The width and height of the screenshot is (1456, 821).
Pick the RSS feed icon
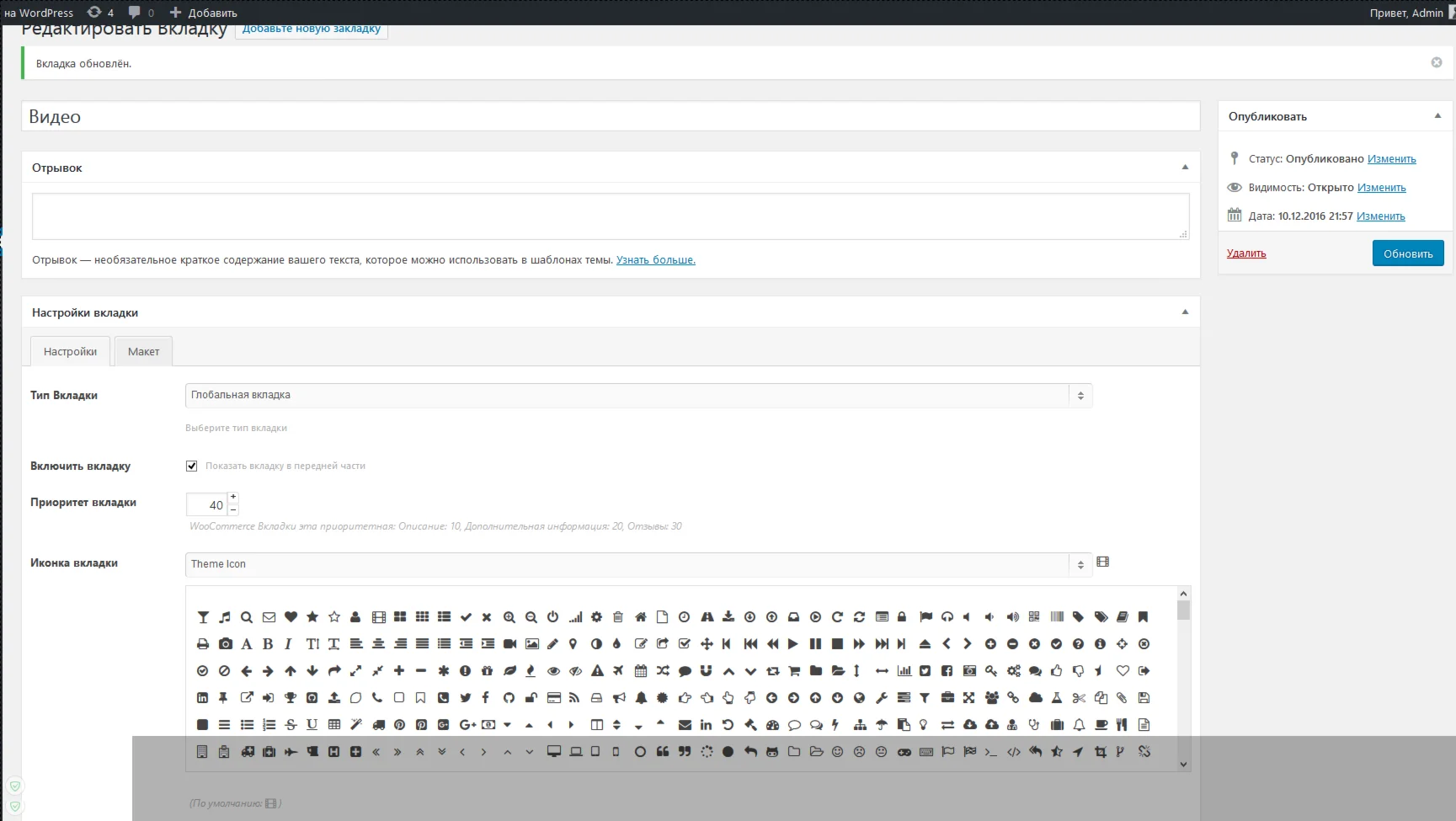[x=574, y=698]
